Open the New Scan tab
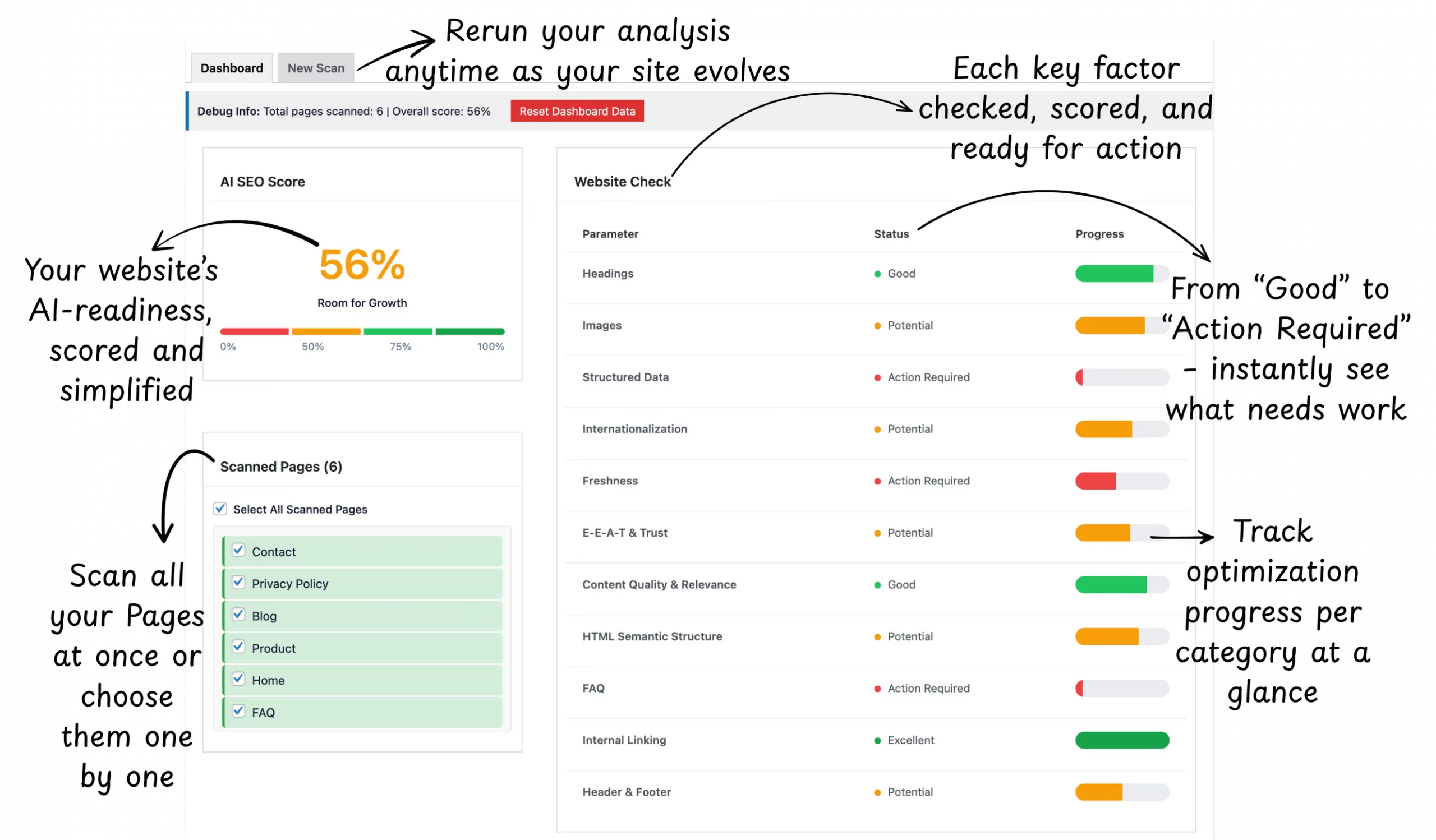 point(316,68)
